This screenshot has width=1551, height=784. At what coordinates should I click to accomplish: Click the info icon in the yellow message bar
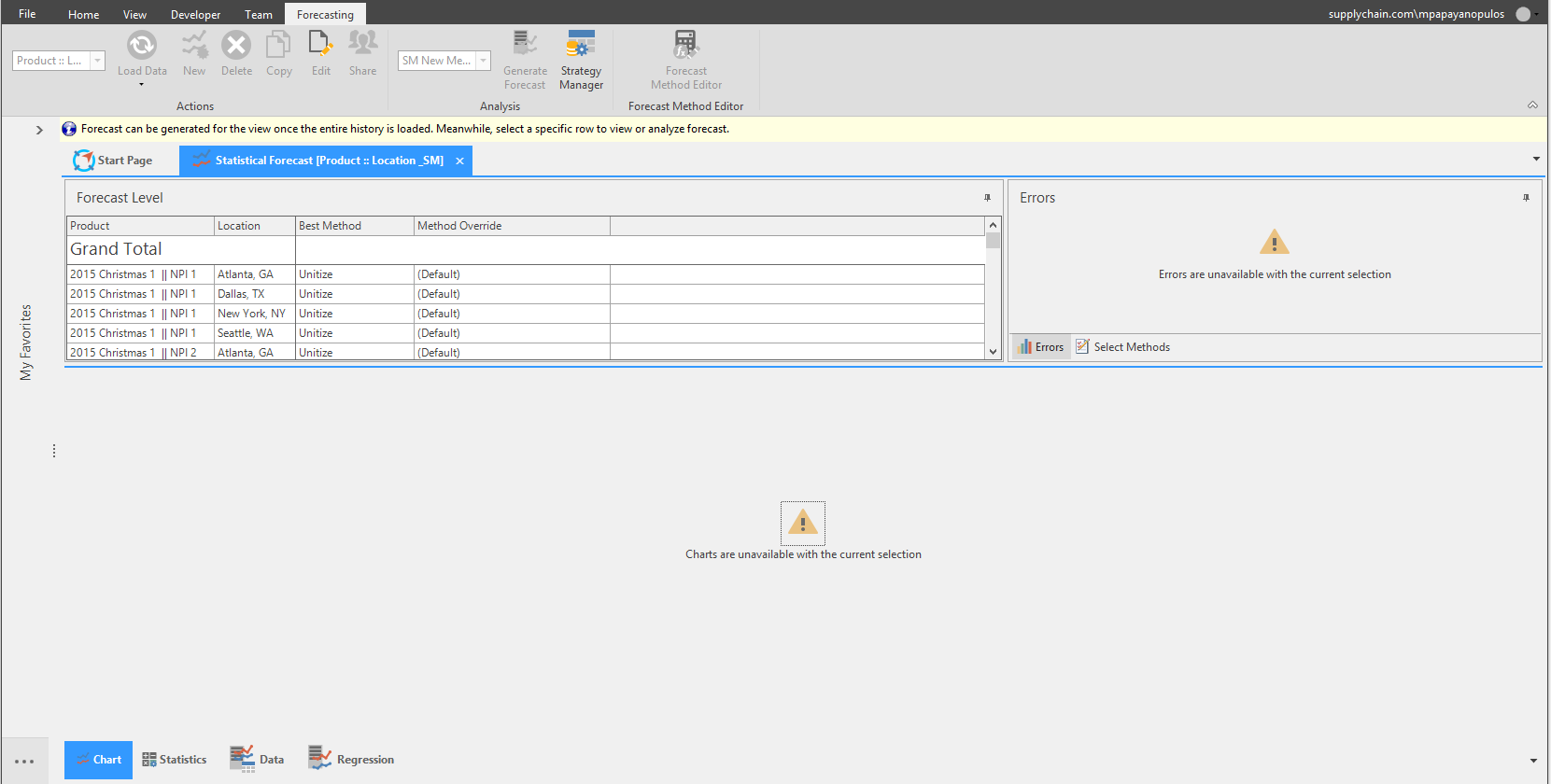point(69,129)
